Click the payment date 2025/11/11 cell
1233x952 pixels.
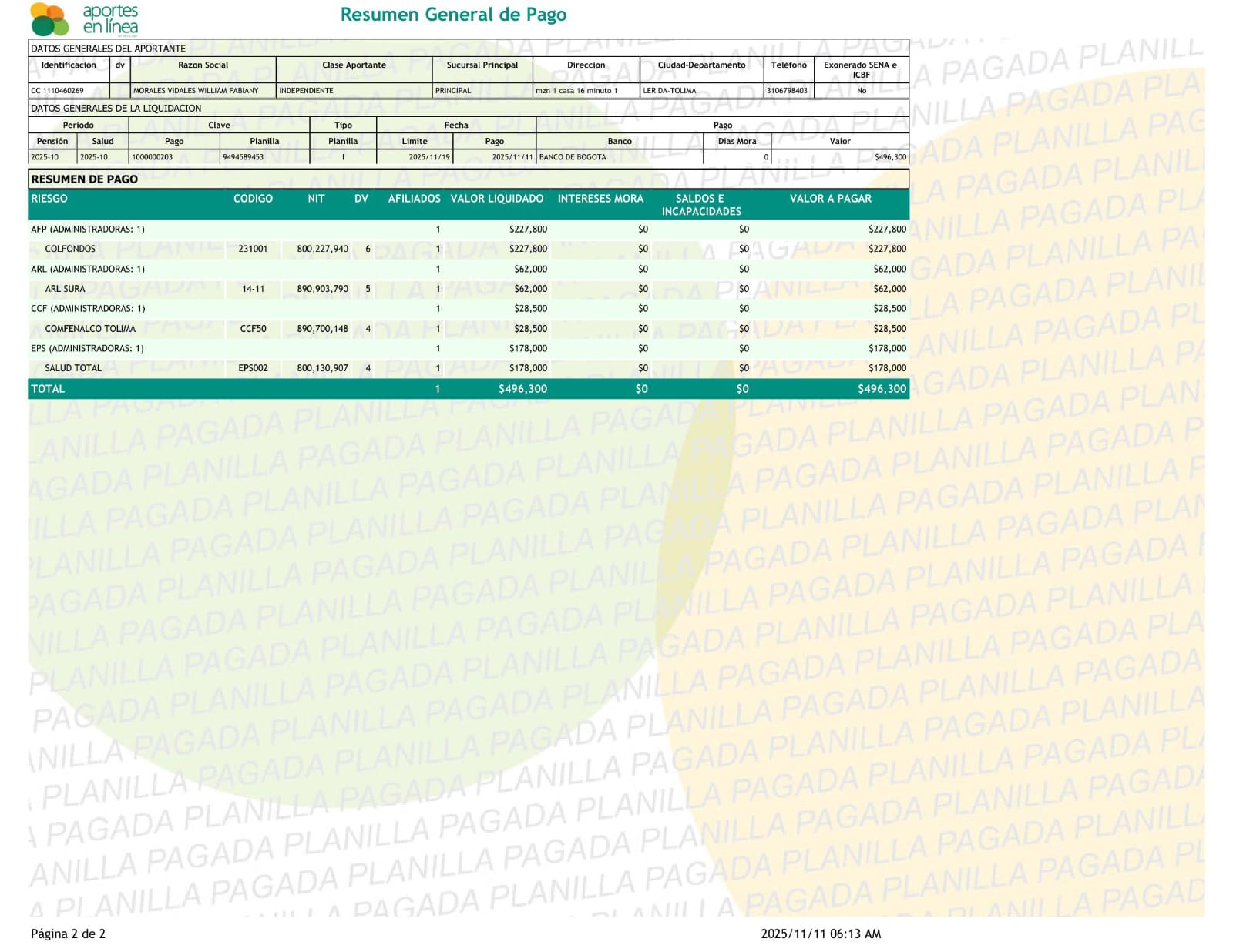click(x=512, y=157)
